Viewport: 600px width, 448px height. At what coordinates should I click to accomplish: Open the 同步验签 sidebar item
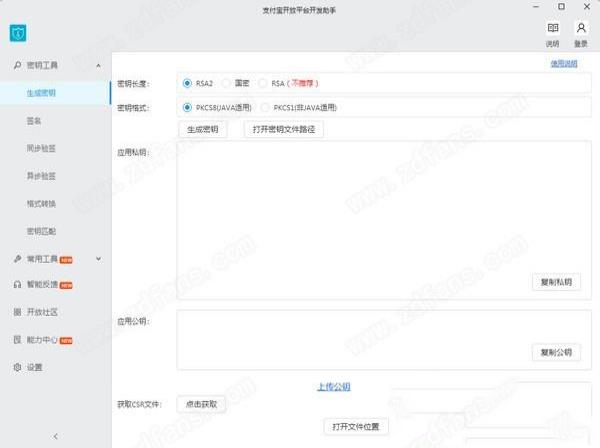tap(41, 148)
